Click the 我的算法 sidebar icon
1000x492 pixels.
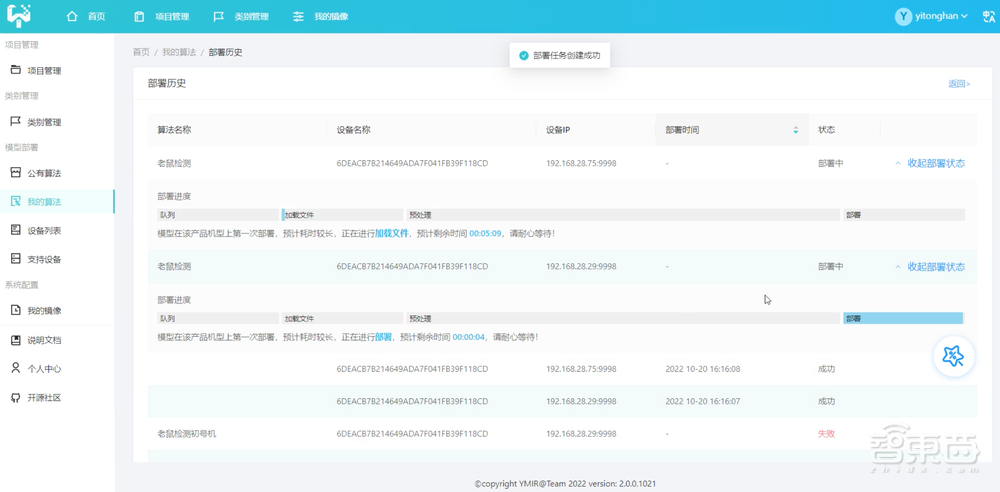[x=16, y=201]
